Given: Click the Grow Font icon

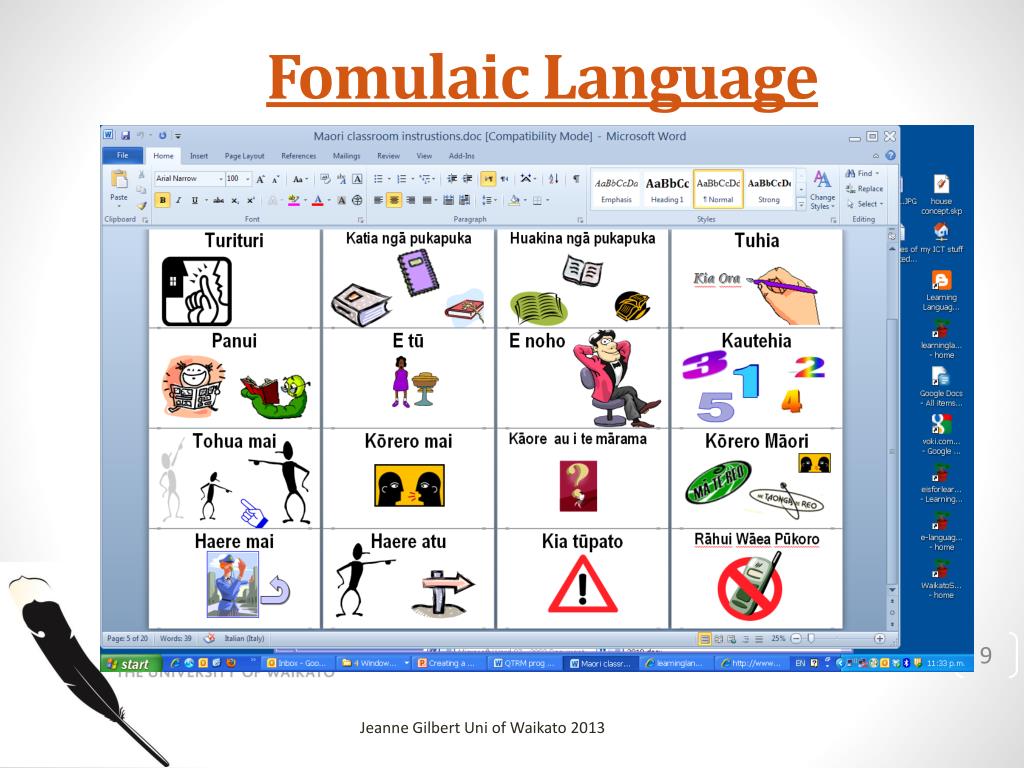Looking at the screenshot, I should pos(260,178).
